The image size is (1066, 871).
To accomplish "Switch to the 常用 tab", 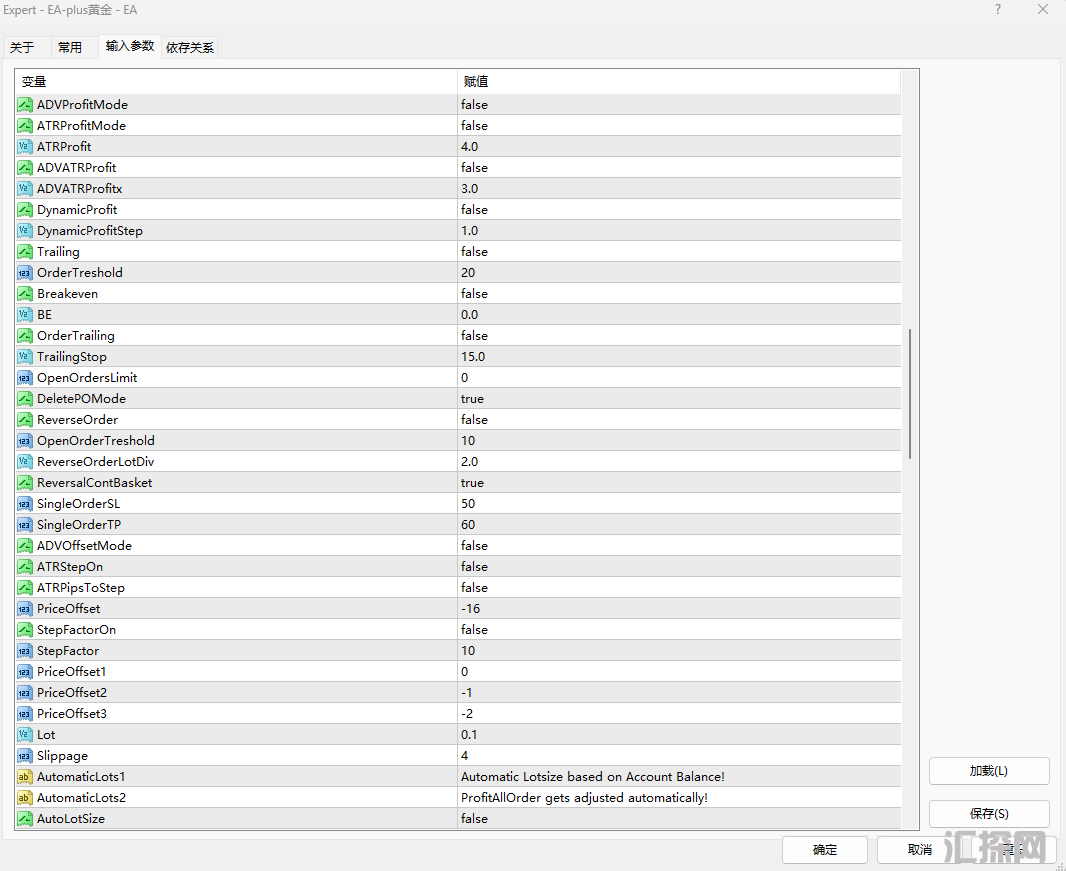I will 70,47.
